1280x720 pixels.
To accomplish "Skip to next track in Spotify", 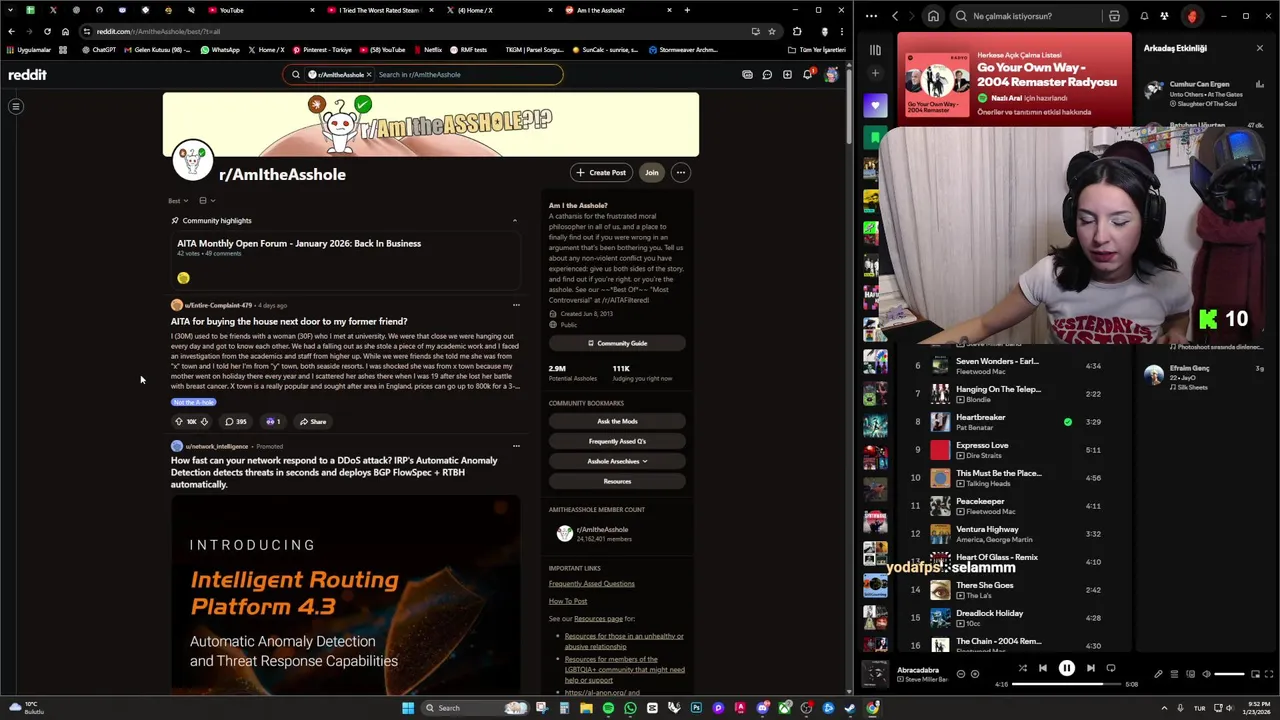I will click(x=1090, y=668).
